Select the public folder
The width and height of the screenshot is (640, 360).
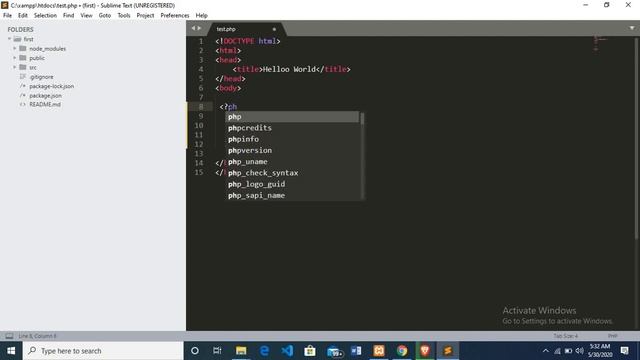(37, 58)
